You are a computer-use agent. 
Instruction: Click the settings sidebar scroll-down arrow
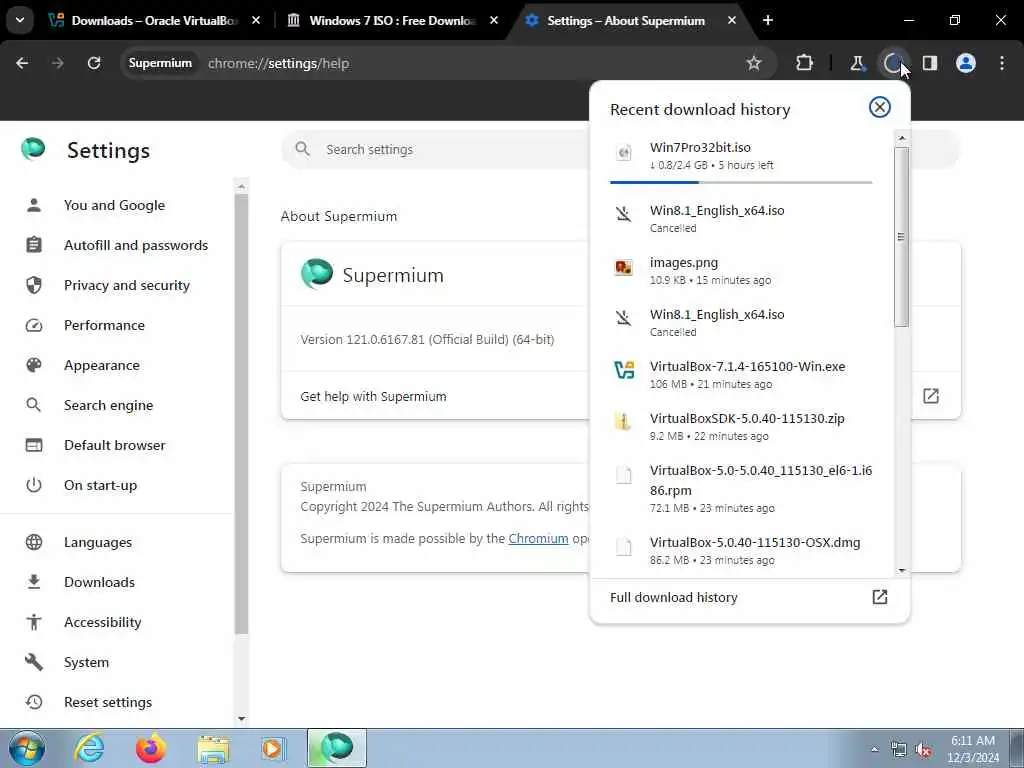tap(241, 718)
